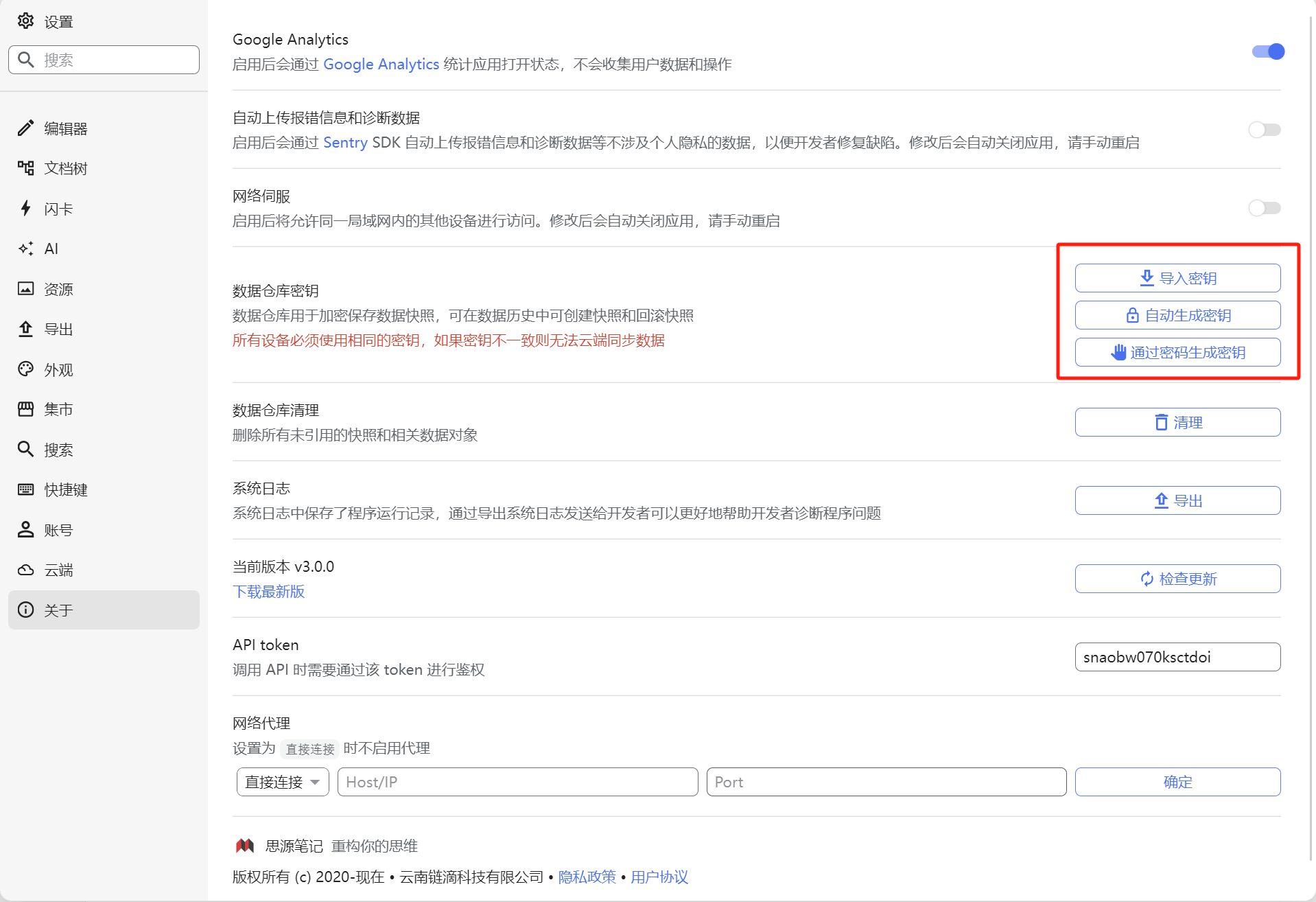Click the About info icon
Viewport: 1316px width, 902px height.
pyautogui.click(x=25, y=610)
